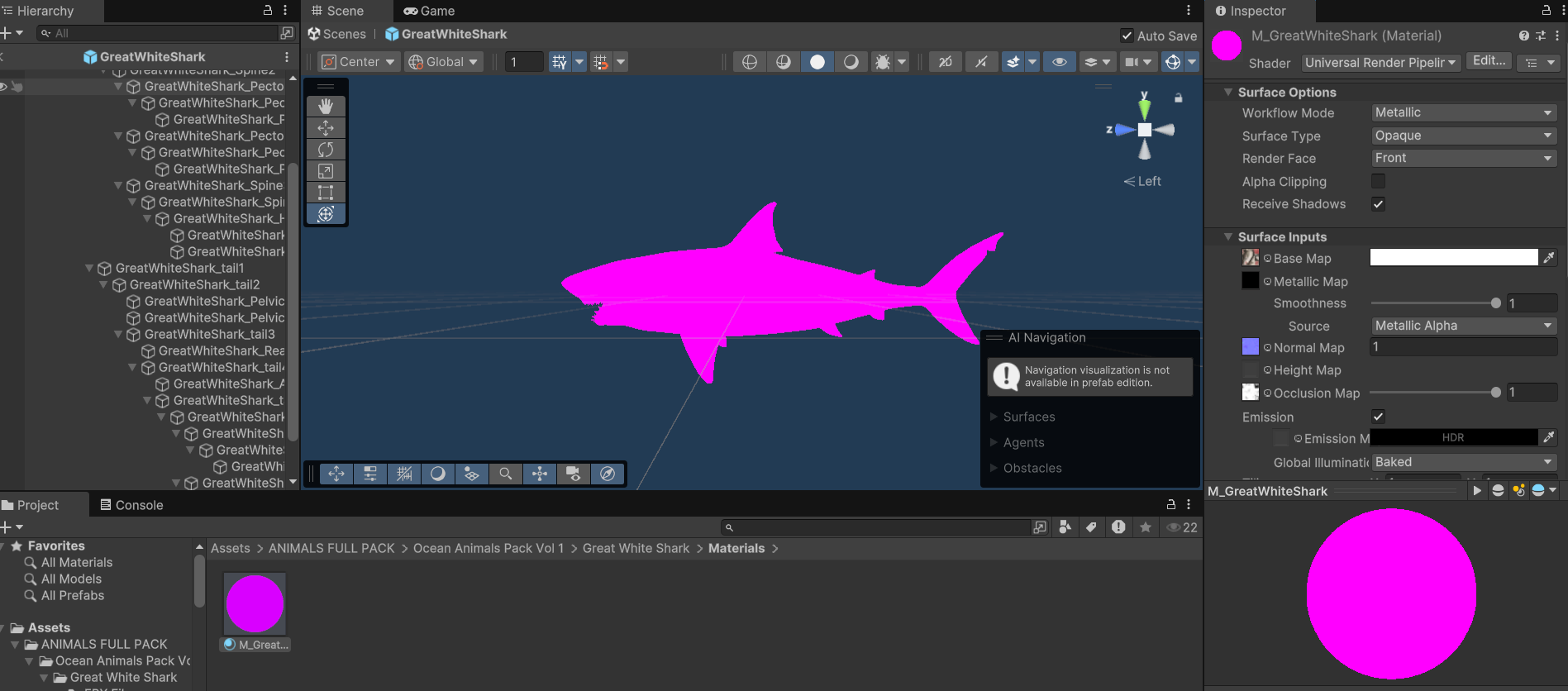
Task: Select the Move tool in Scene toolbar
Action: [x=326, y=128]
